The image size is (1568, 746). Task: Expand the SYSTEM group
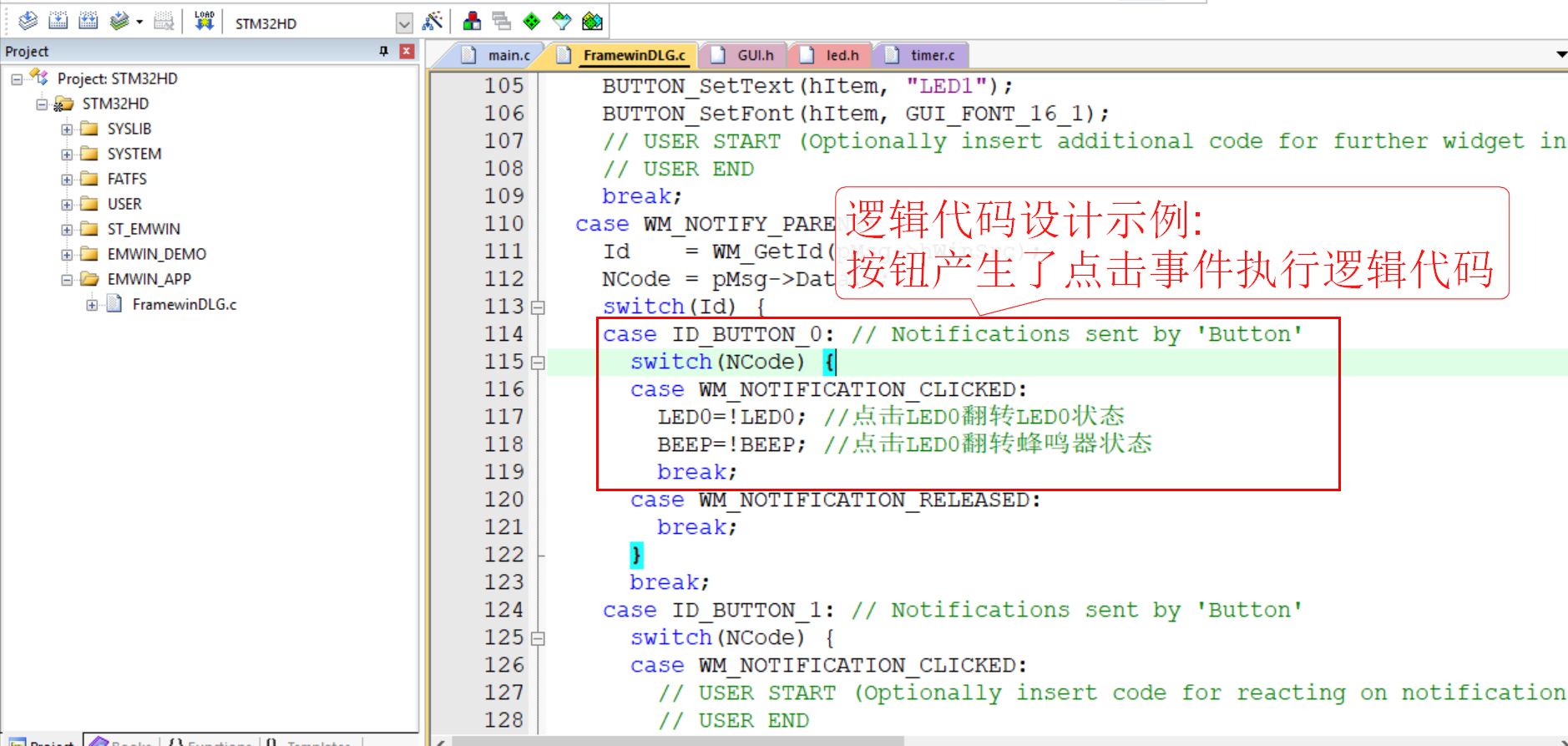(x=67, y=155)
